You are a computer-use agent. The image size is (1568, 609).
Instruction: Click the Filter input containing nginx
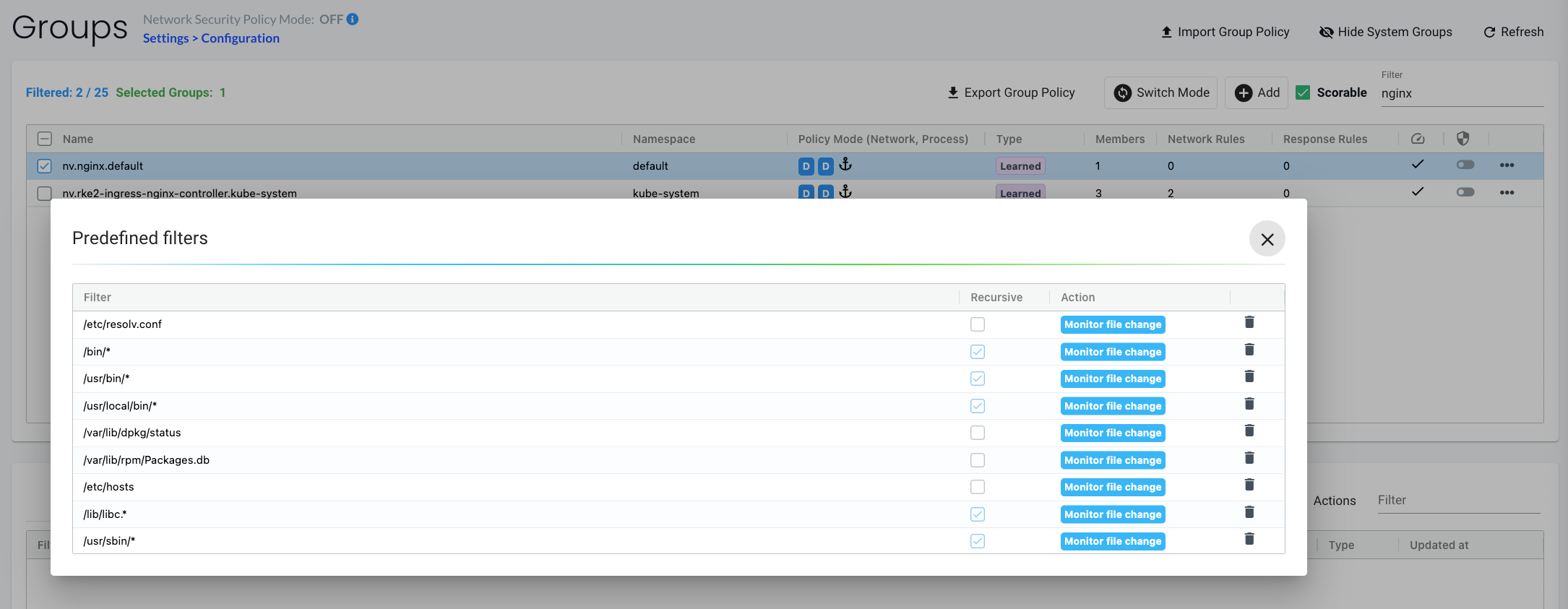[1460, 93]
